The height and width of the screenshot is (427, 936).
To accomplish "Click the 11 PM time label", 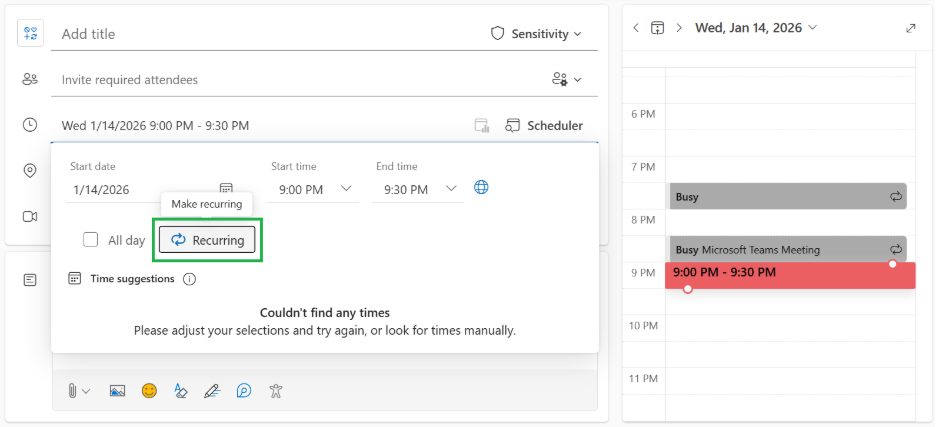I will 644,379.
